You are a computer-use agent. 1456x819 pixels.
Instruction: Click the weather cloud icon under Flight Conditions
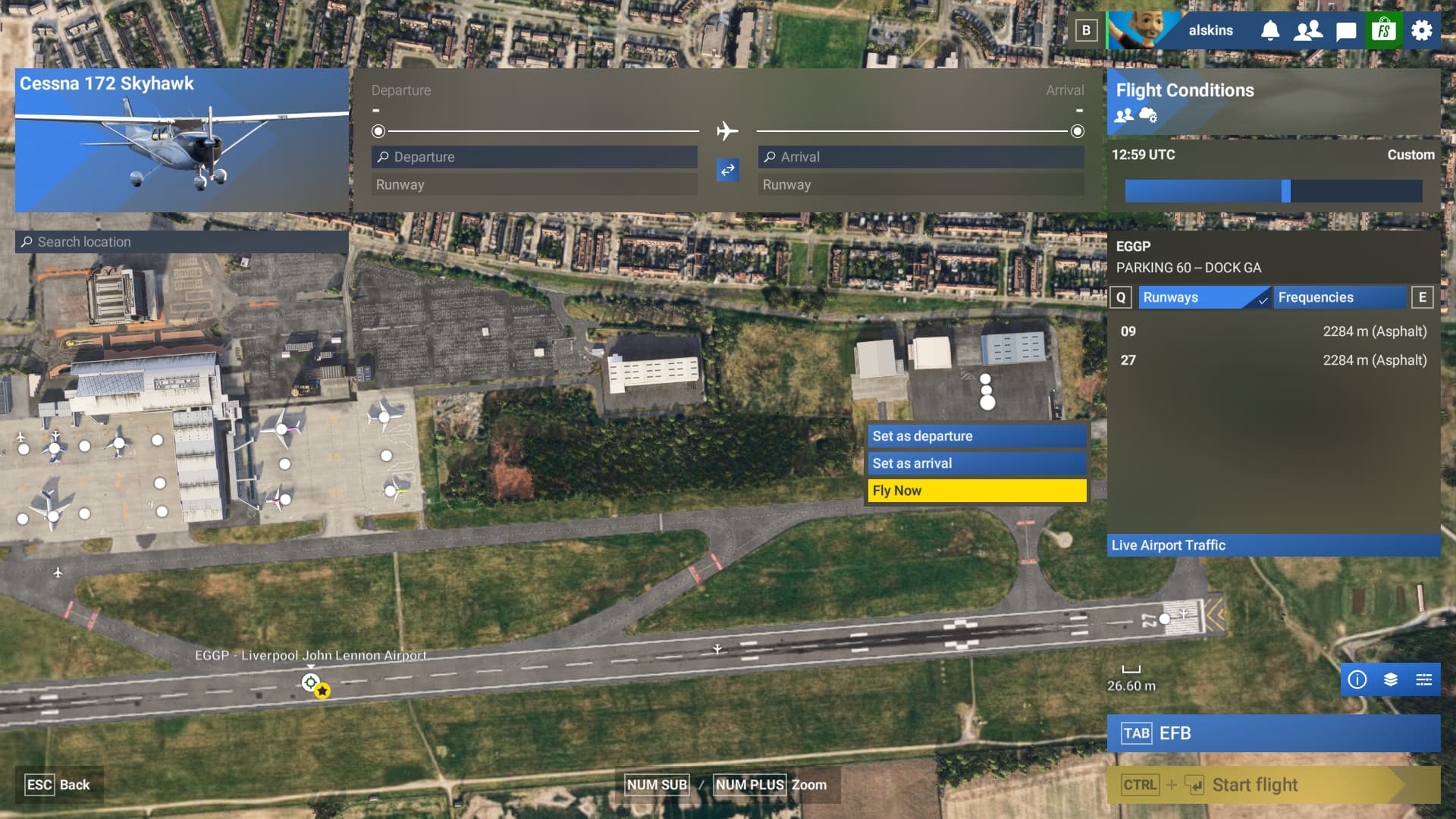click(x=1148, y=115)
